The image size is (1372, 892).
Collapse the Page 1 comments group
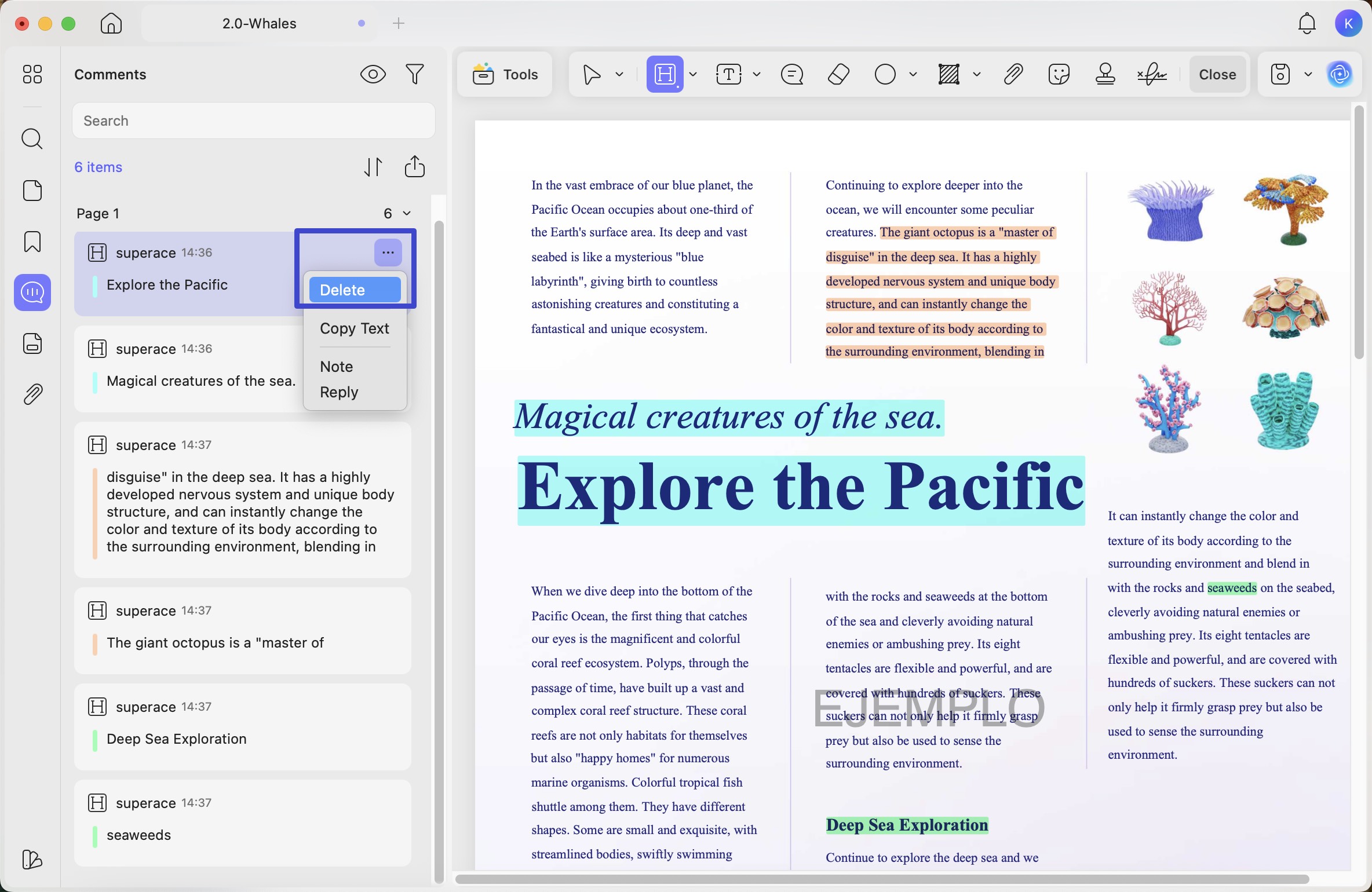coord(407,214)
